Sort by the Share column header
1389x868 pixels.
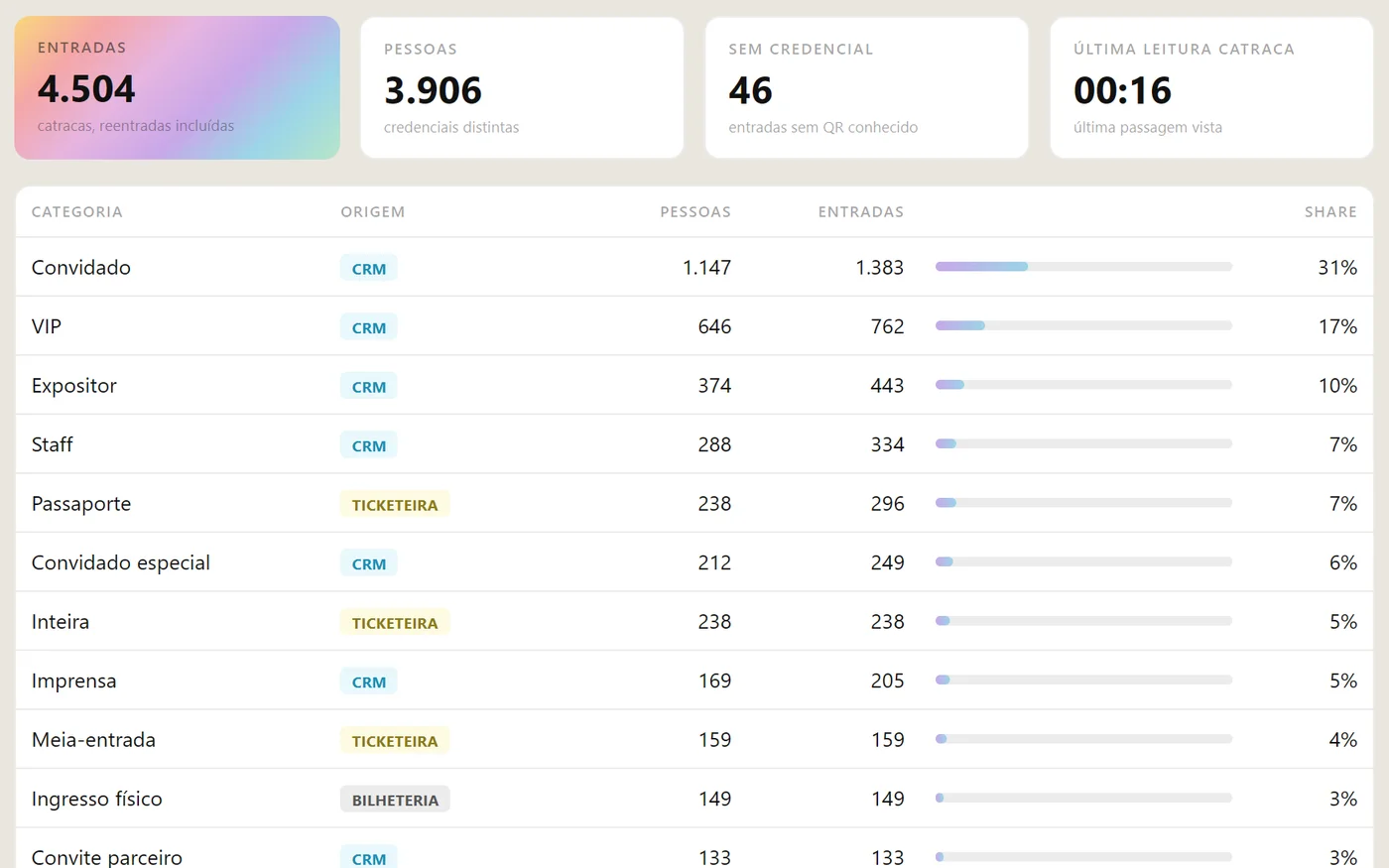(x=1330, y=212)
